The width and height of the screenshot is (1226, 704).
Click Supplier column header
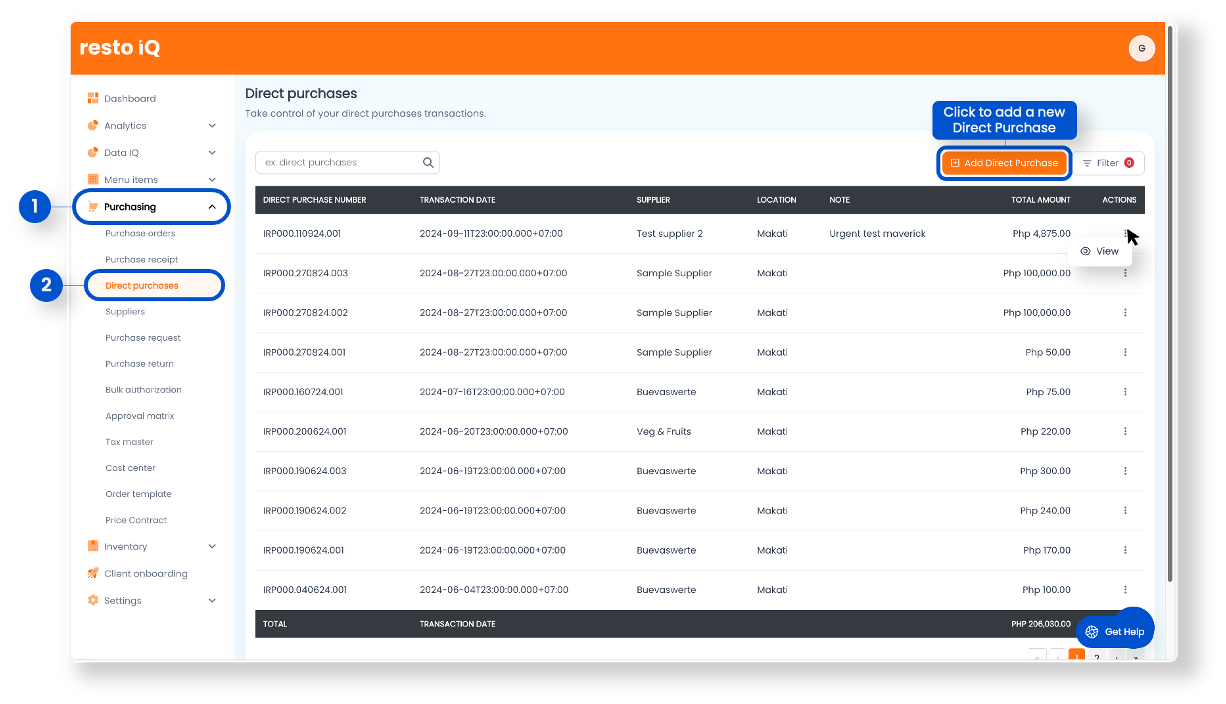pyautogui.click(x=653, y=200)
